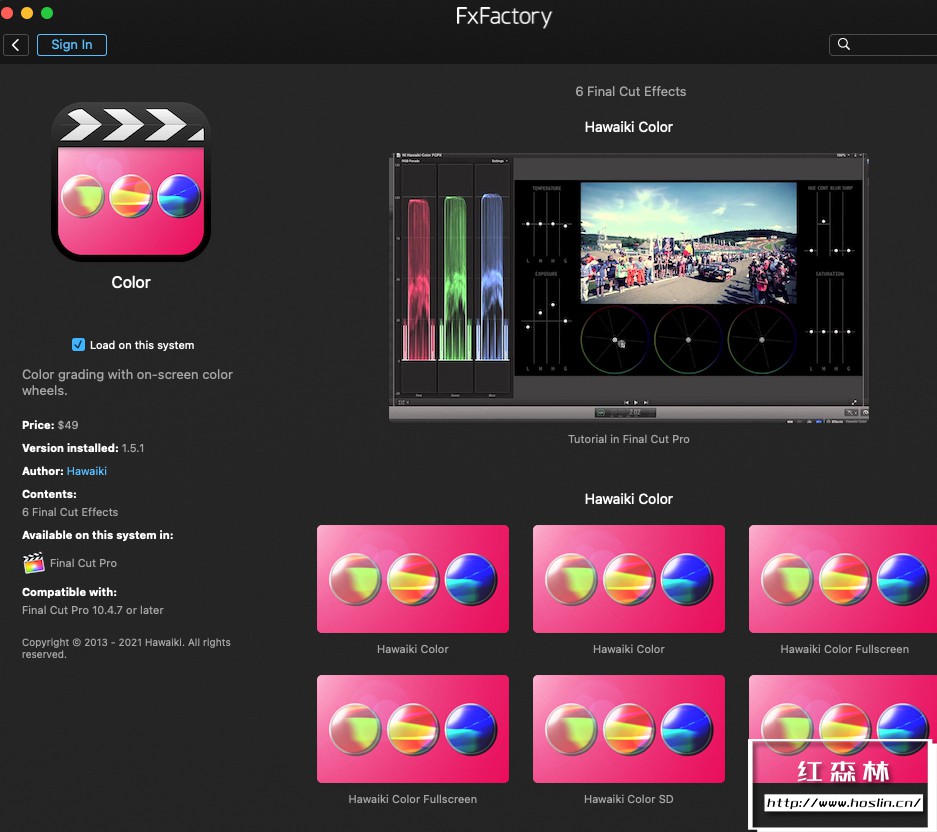
Task: Click the "Price: $49" text
Action: (50, 425)
